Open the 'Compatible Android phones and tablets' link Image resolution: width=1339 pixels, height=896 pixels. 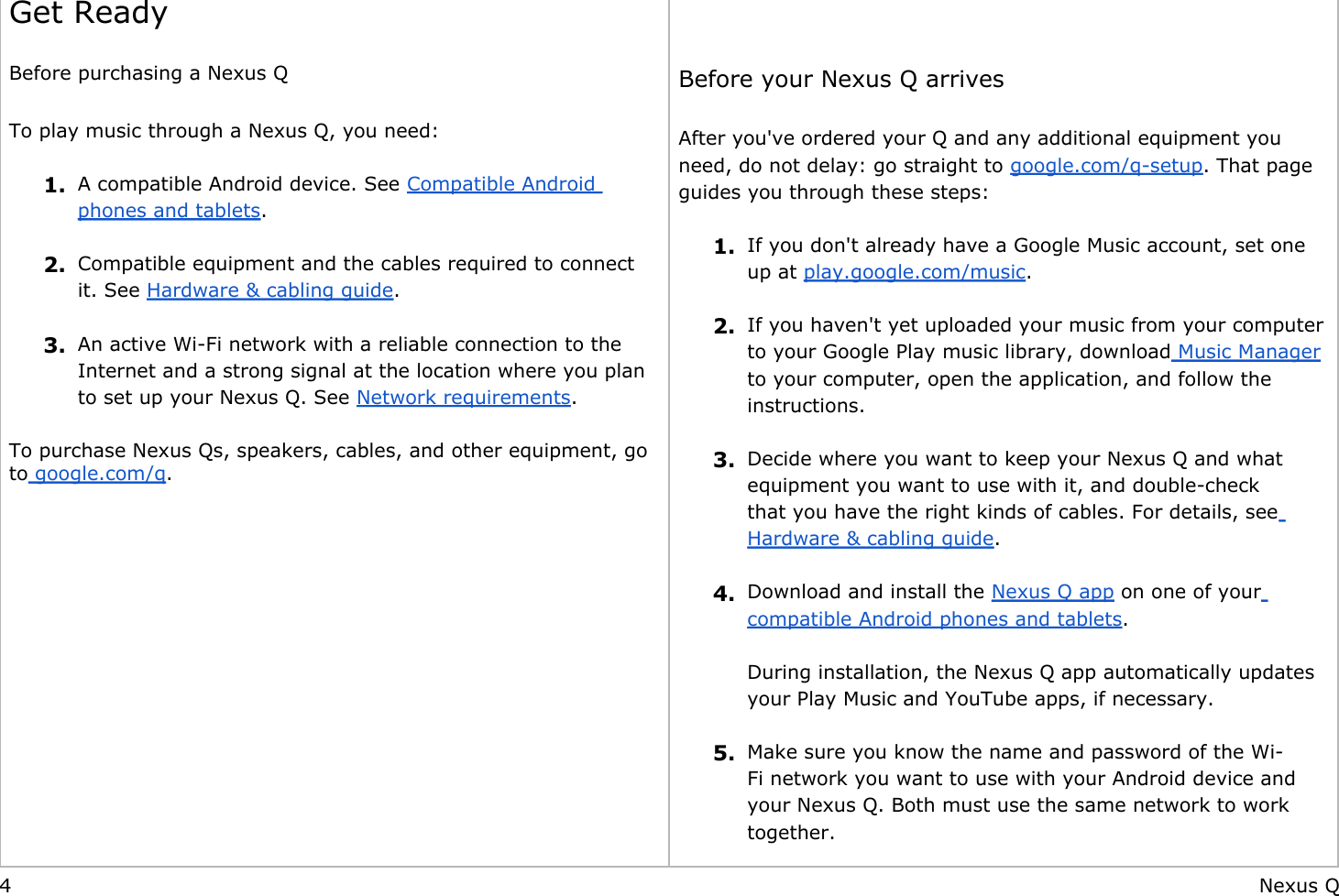503,184
